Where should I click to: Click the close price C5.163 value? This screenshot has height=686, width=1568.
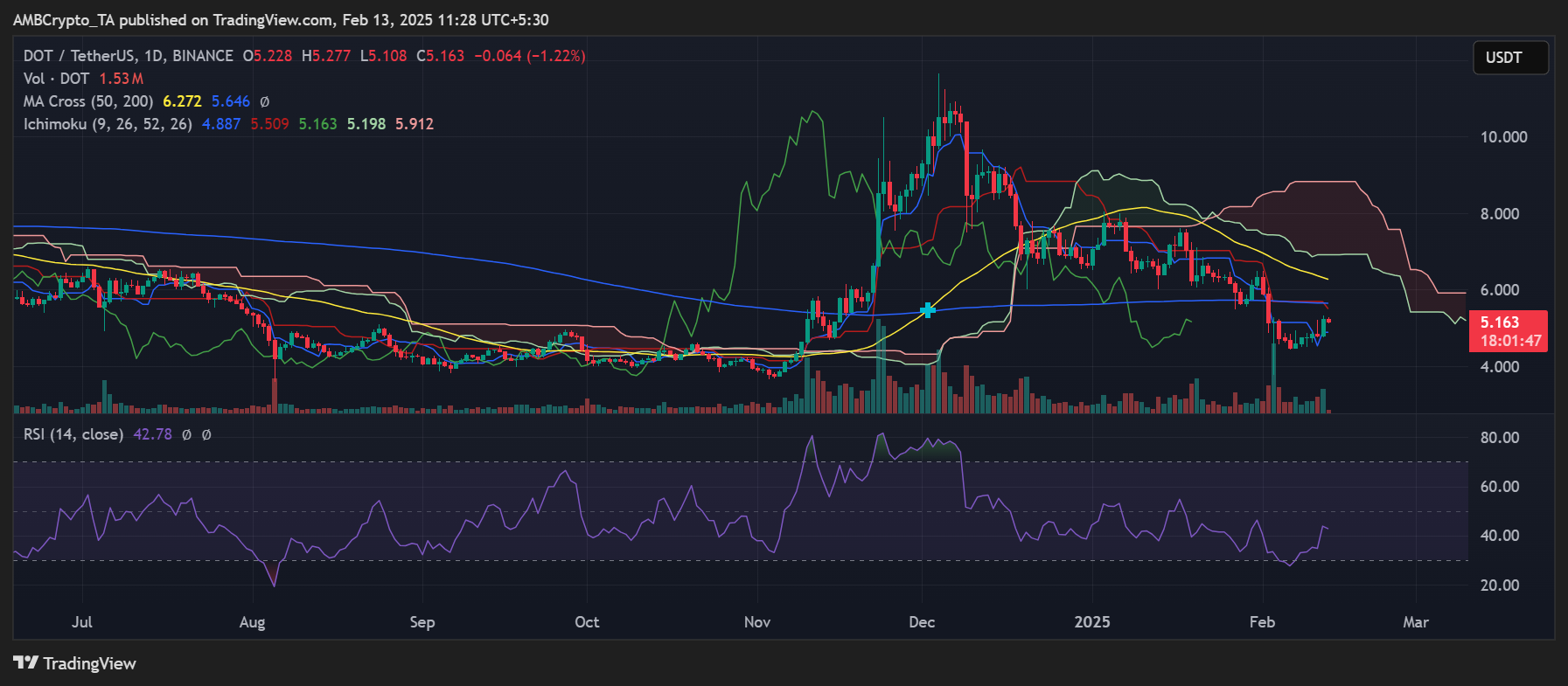pos(440,56)
